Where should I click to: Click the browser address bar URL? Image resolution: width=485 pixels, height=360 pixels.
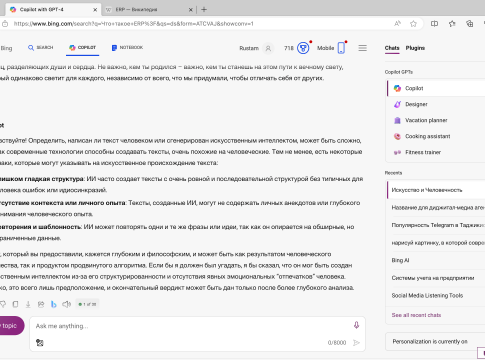coord(133,24)
